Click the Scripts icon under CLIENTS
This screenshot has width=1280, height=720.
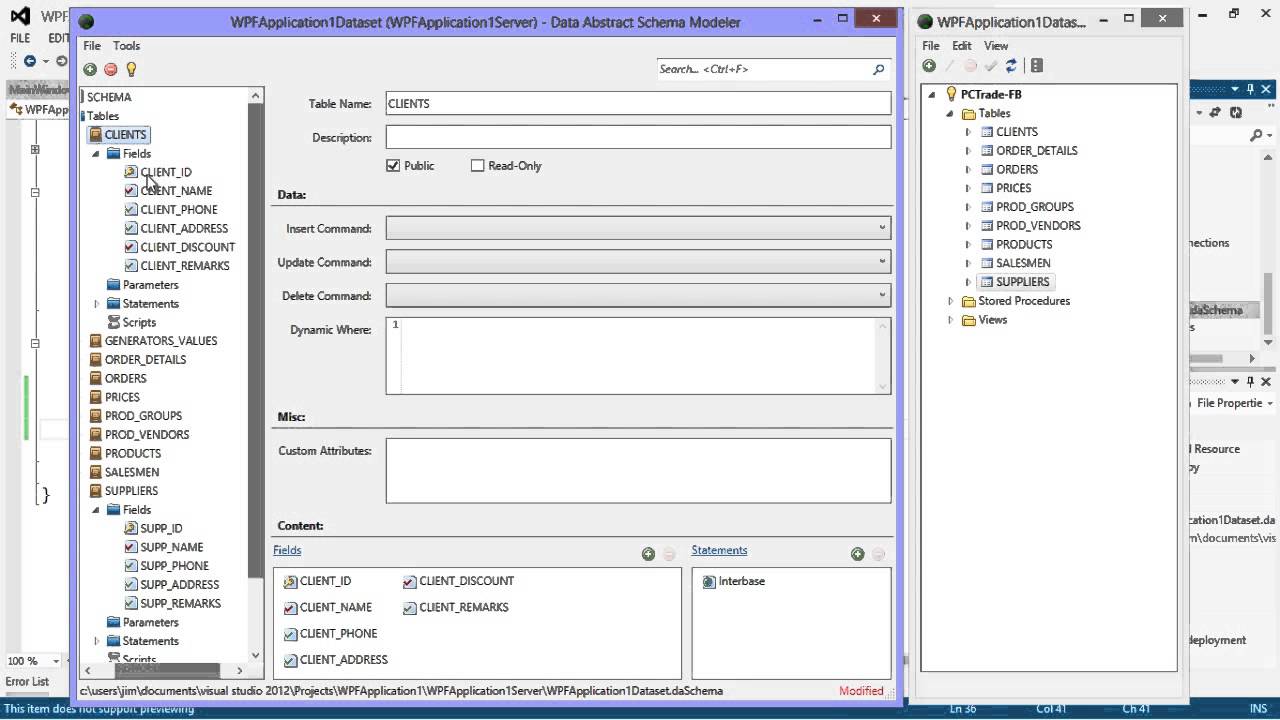114,322
